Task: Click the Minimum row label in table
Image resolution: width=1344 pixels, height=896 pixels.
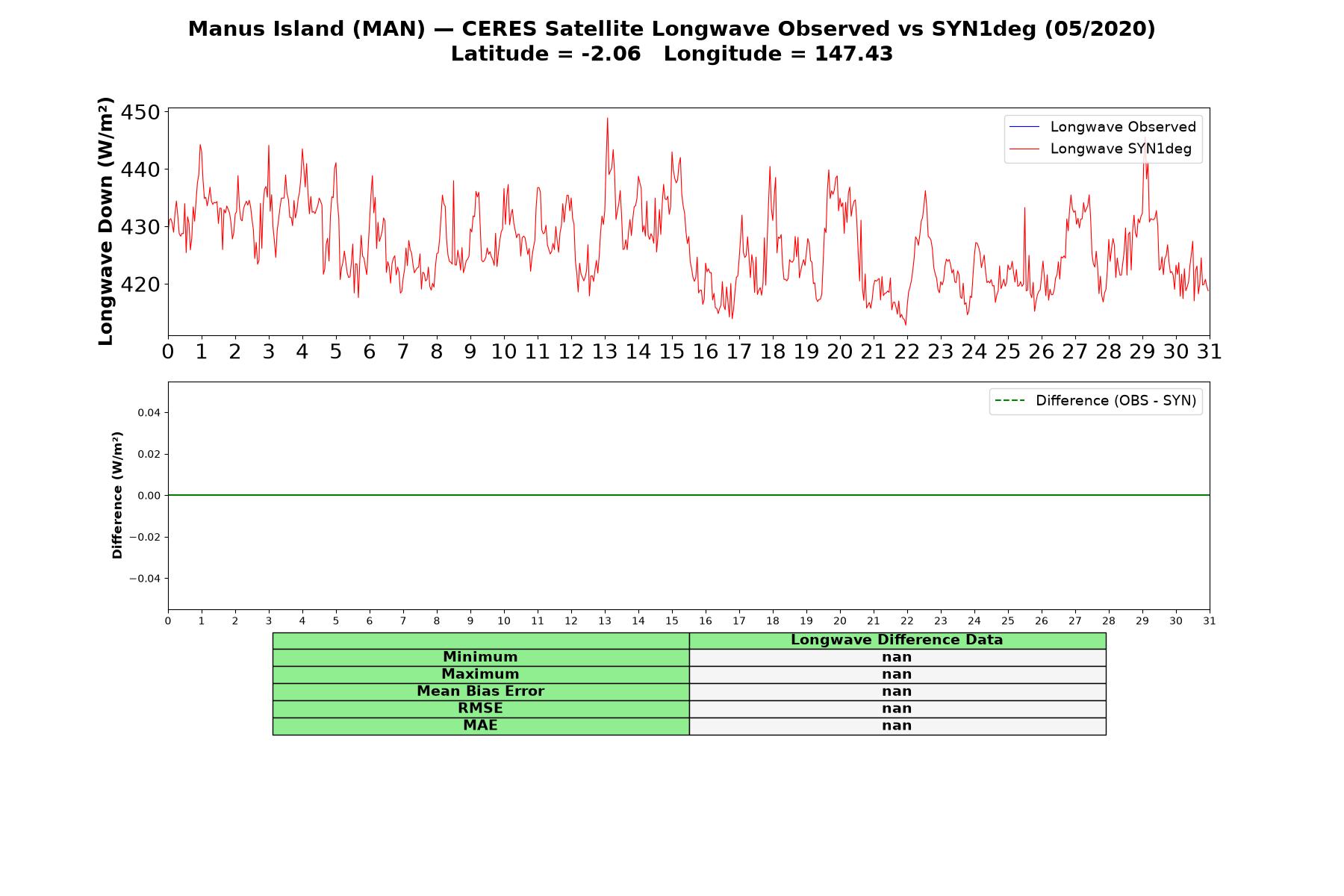Action: click(x=480, y=657)
